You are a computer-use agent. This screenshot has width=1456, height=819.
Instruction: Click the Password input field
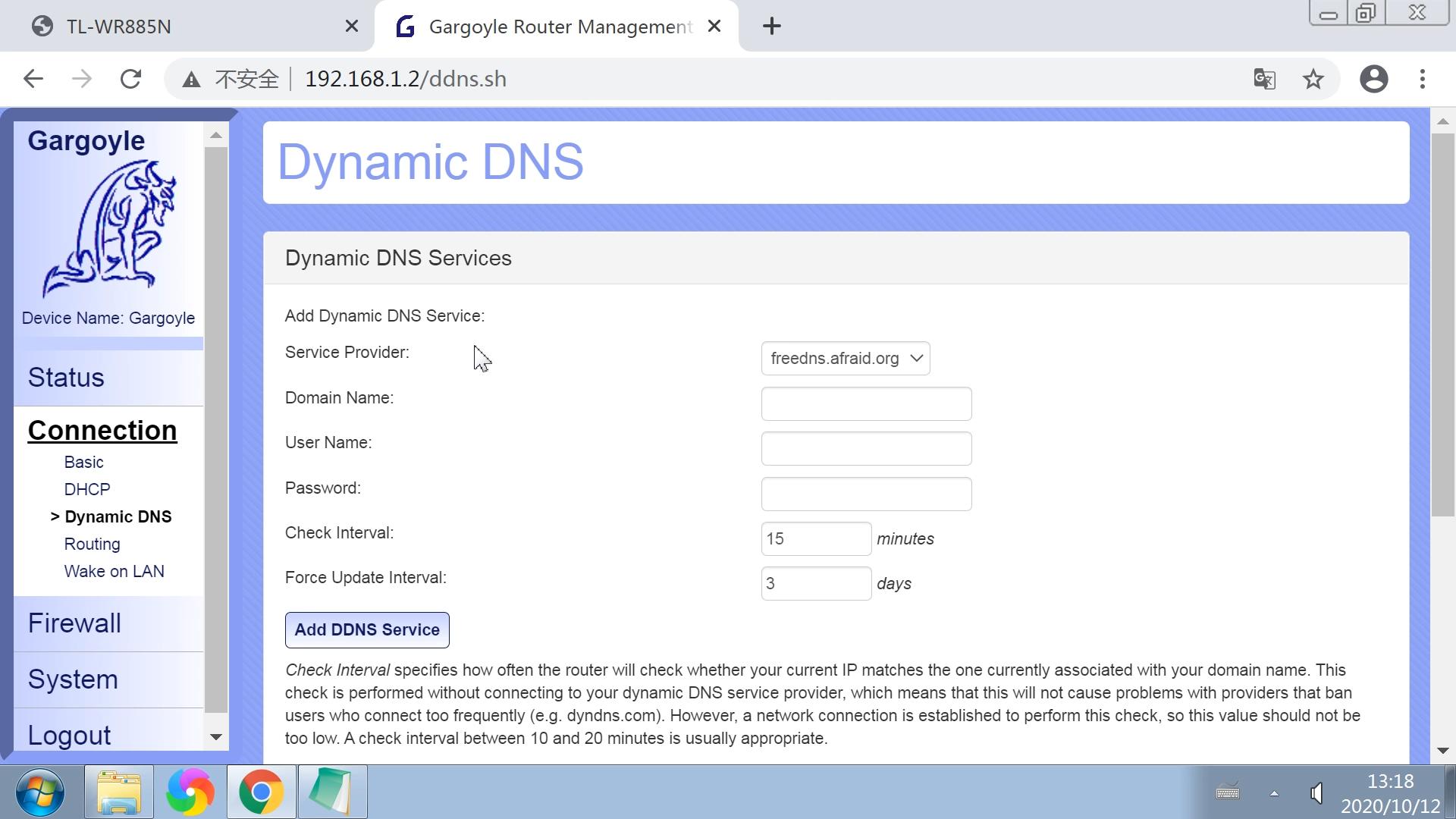(x=866, y=493)
